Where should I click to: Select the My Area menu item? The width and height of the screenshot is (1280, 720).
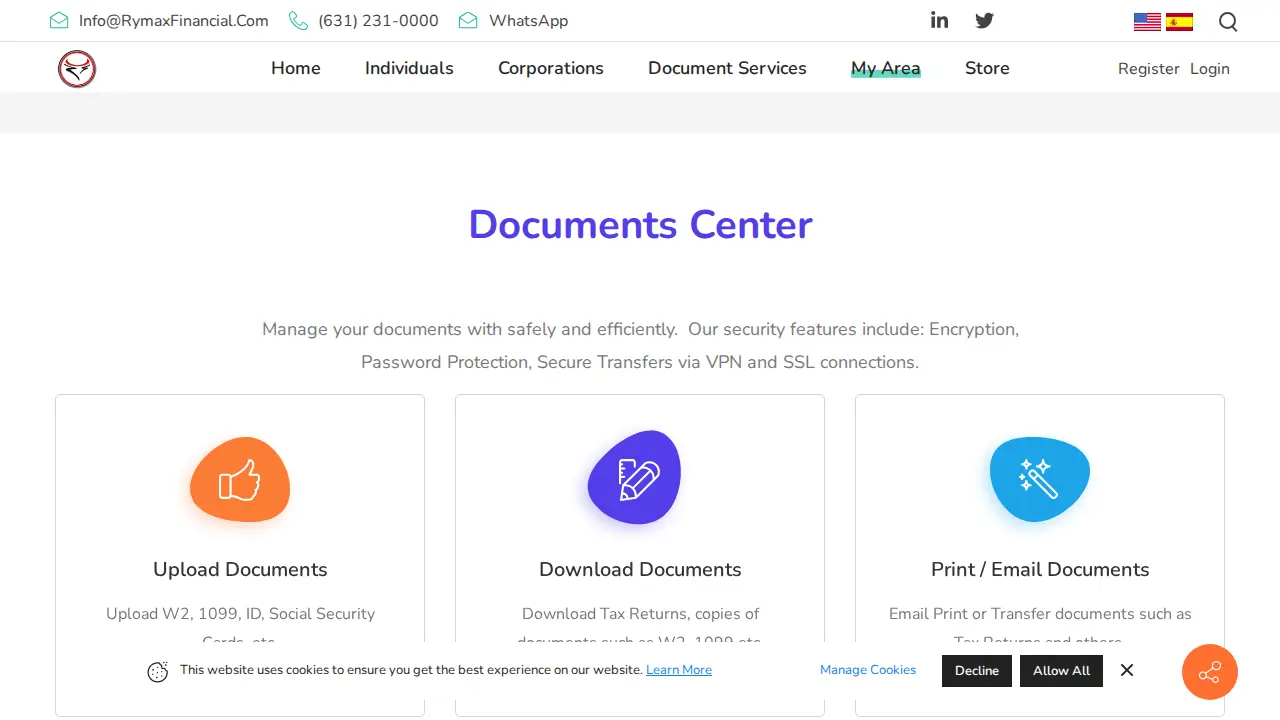886,68
